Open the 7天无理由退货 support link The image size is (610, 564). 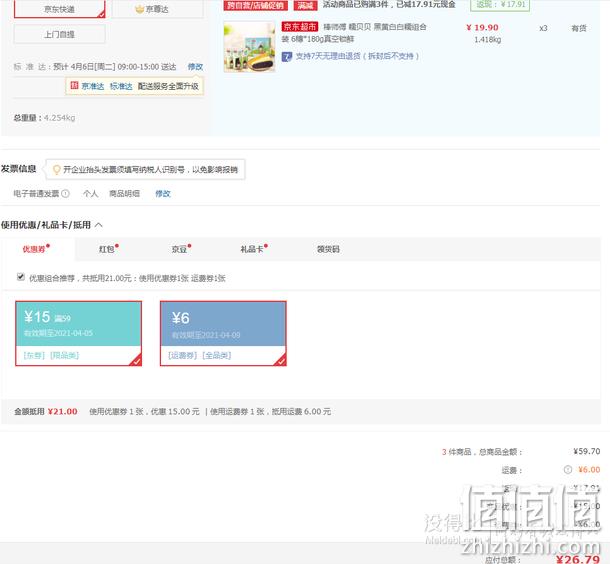pyautogui.click(x=357, y=56)
